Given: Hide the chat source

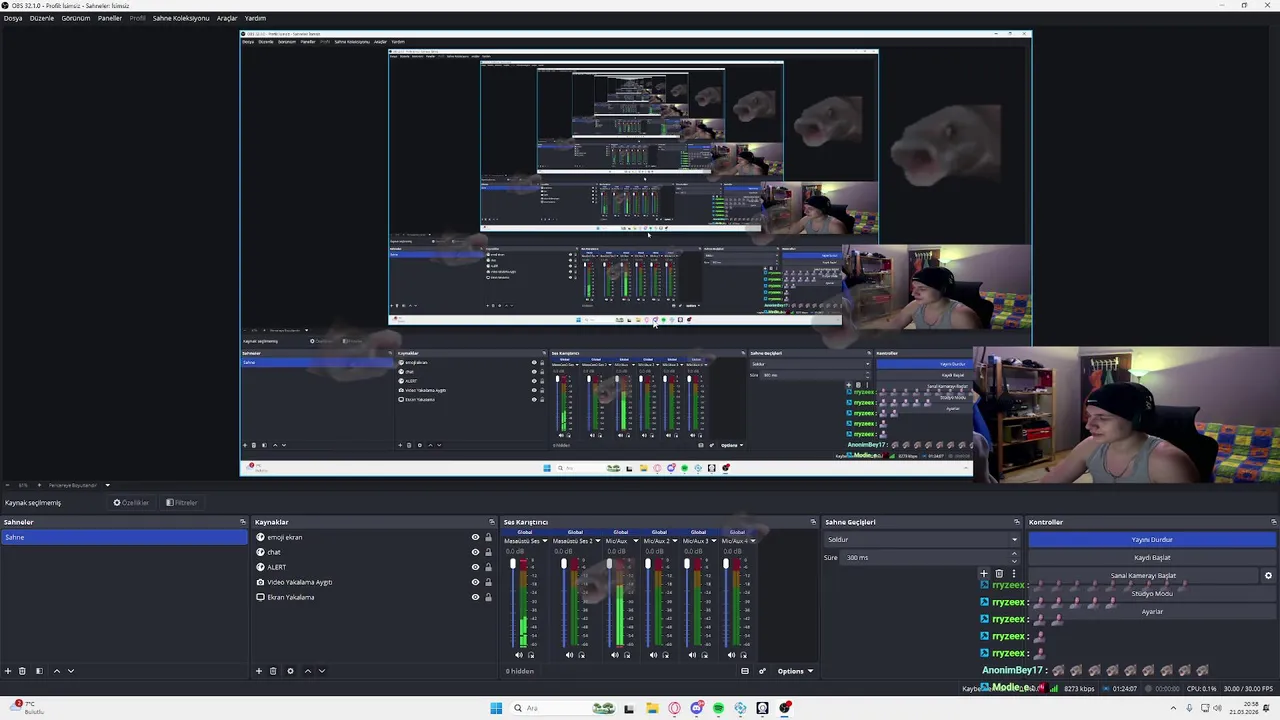Looking at the screenshot, I should 475,552.
